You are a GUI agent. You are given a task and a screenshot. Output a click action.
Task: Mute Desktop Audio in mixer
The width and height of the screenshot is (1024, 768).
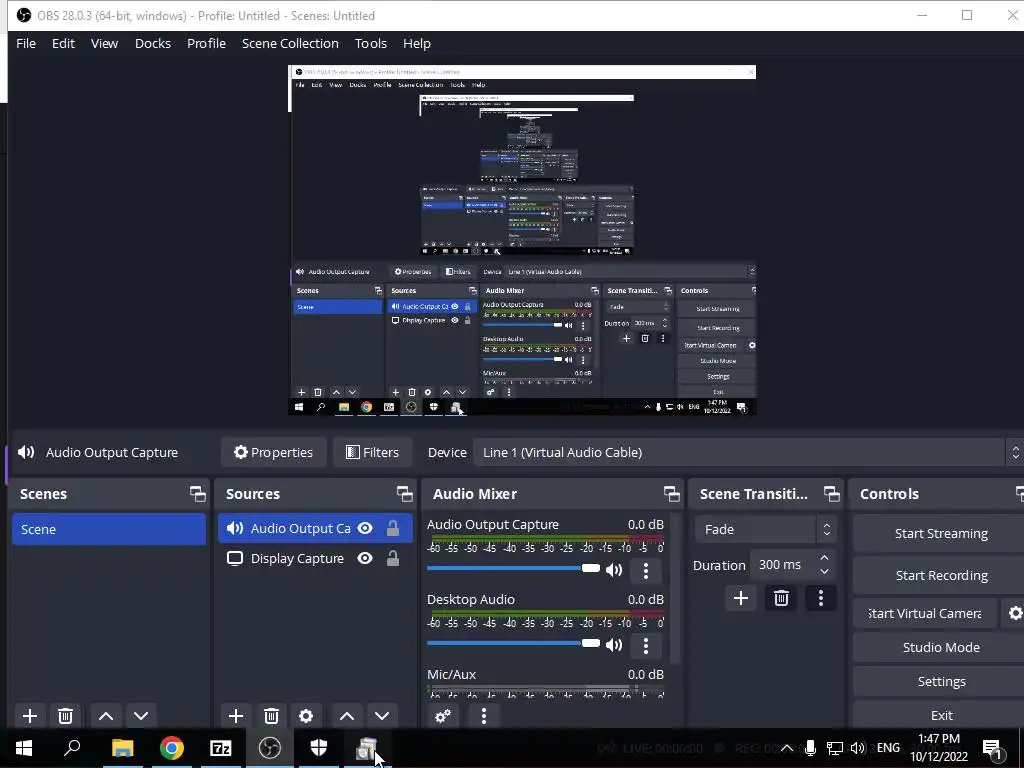pos(614,645)
